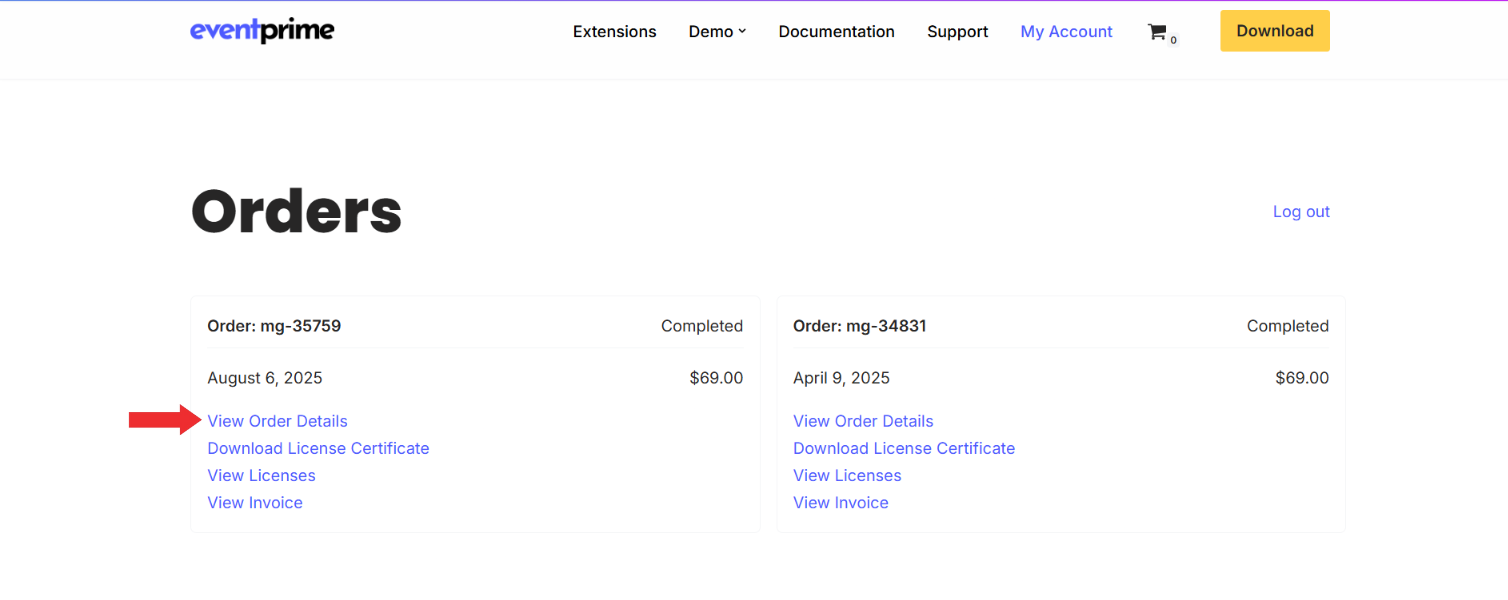Download License Certificate for order mg-34831
Viewport: 1508px width, 600px height.
(x=903, y=448)
